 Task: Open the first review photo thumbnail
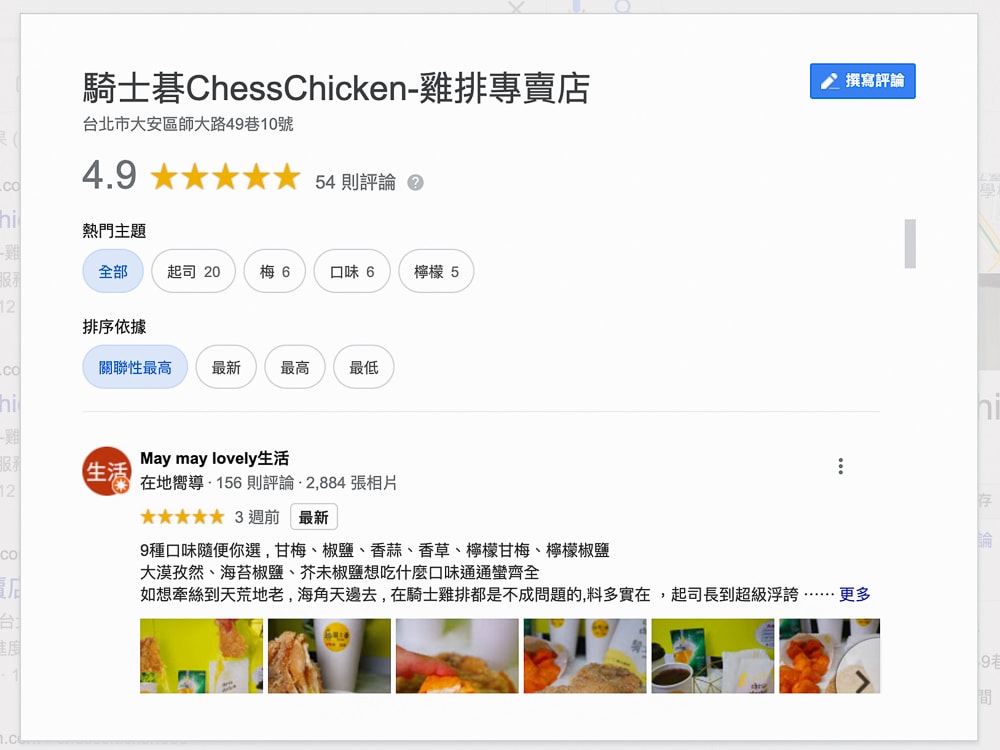point(202,656)
